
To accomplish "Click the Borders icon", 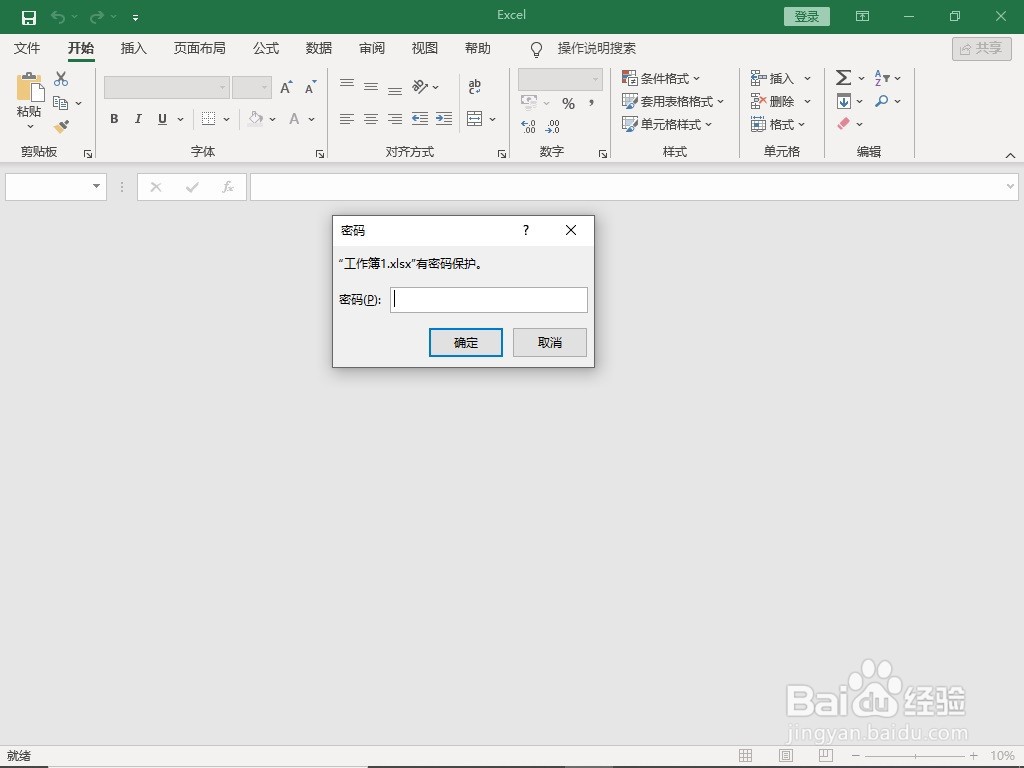I will click(208, 119).
